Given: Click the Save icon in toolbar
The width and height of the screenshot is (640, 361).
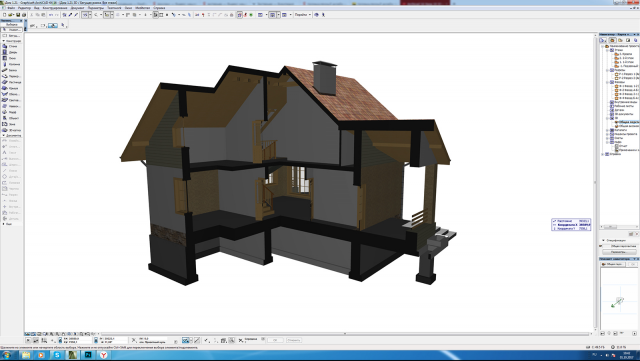Looking at the screenshot, I should coord(18,15).
